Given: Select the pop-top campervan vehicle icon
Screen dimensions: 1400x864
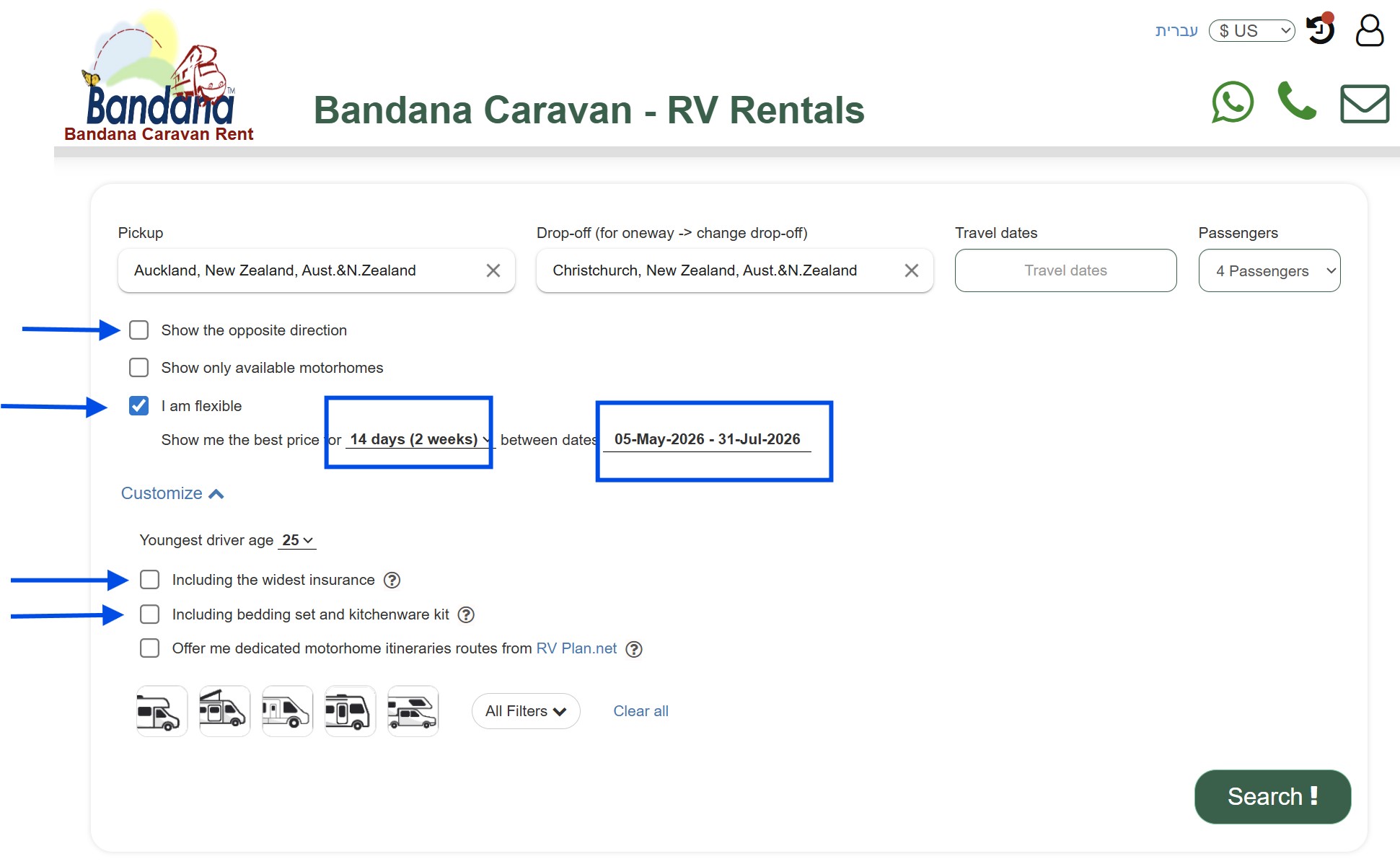Looking at the screenshot, I should (x=224, y=710).
